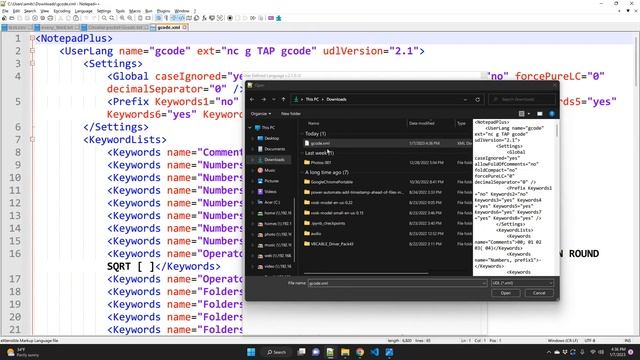The image size is (640, 360).
Task: Click the Zoom In icon in Notepad++ toolbar
Action: click(x=122, y=18)
